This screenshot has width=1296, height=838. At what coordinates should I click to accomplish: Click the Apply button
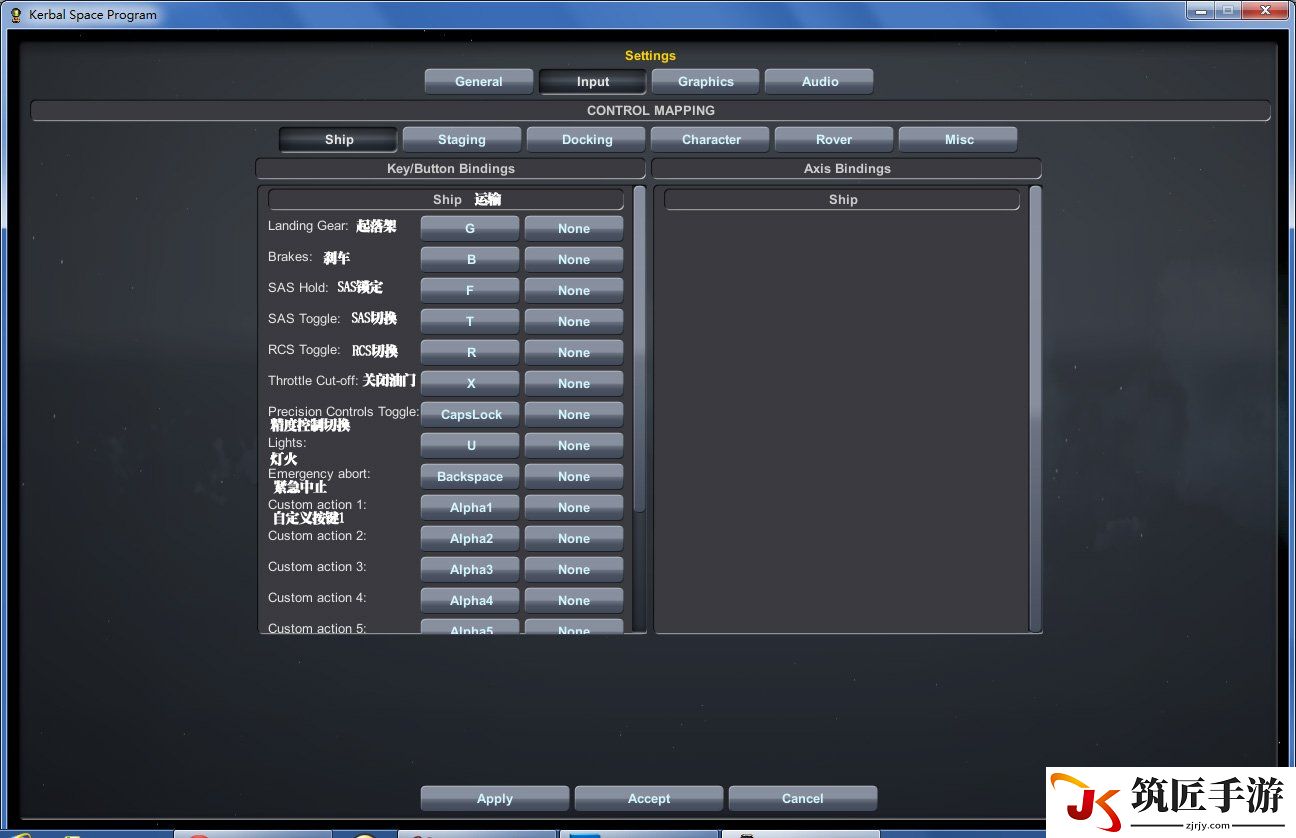tap(495, 798)
